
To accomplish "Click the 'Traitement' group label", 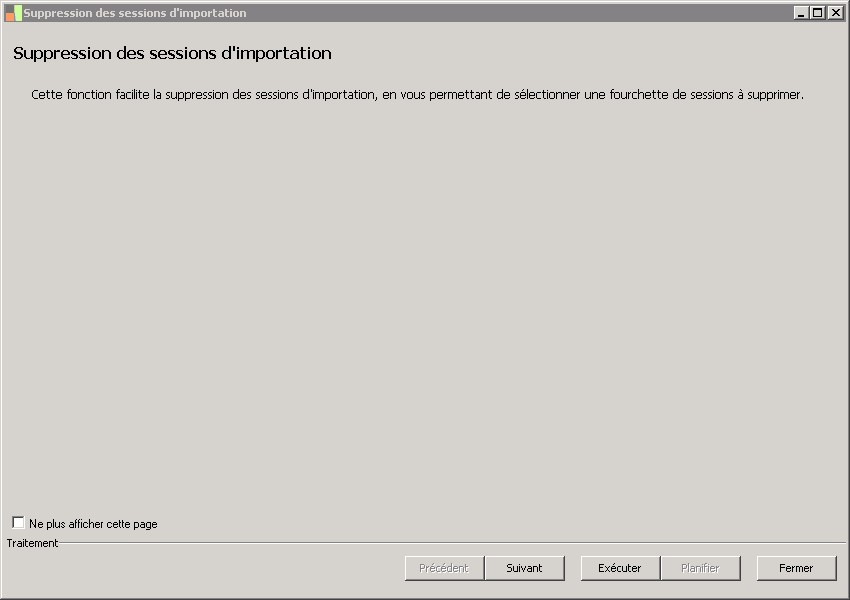I will tap(32, 543).
